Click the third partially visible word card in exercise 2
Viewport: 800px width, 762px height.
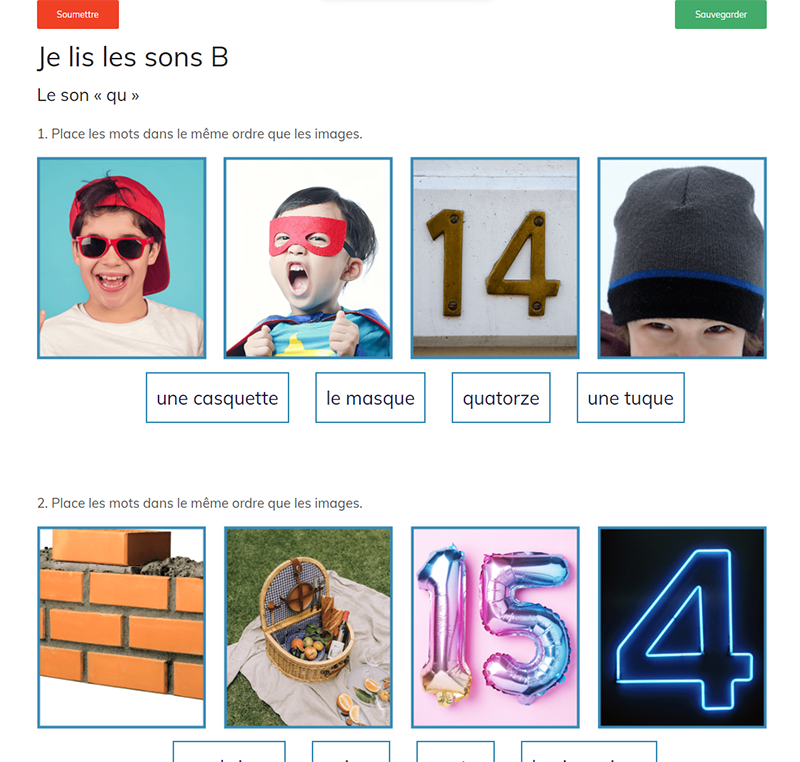(456, 752)
